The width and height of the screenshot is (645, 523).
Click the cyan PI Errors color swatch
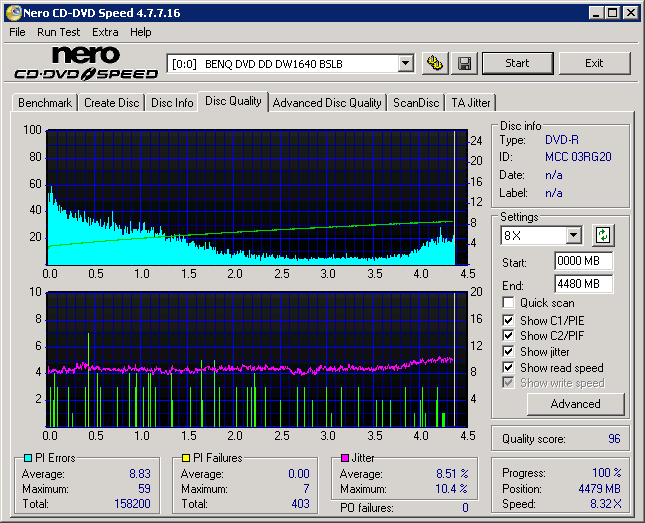coord(28,458)
